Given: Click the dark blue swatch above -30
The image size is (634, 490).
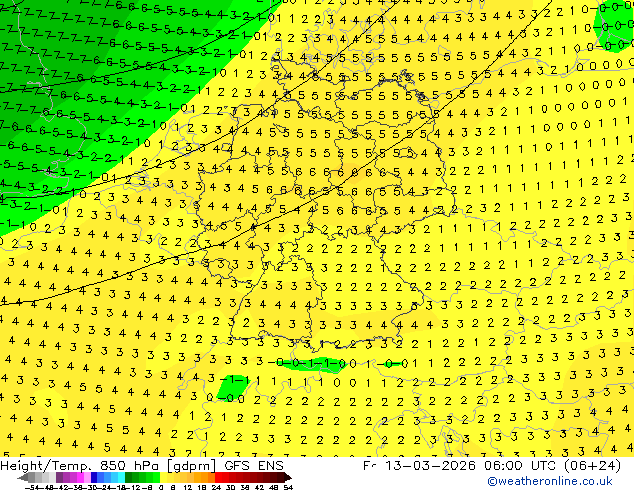Looking at the screenshot, I should click(94, 477).
